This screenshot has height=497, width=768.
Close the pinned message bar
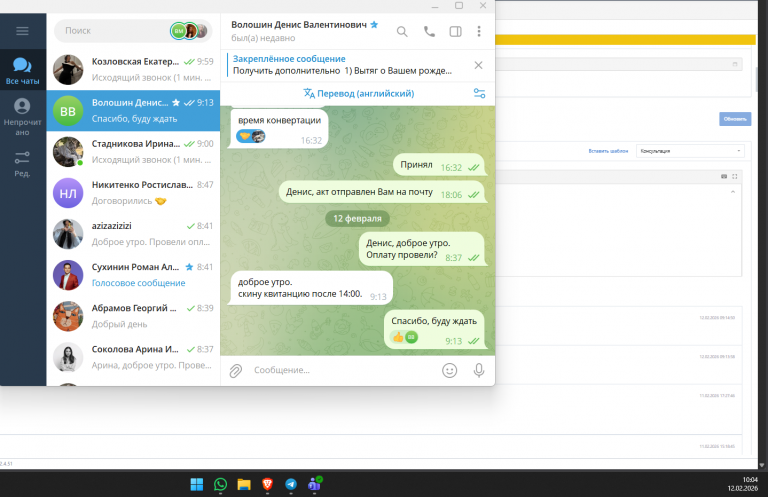click(x=479, y=65)
